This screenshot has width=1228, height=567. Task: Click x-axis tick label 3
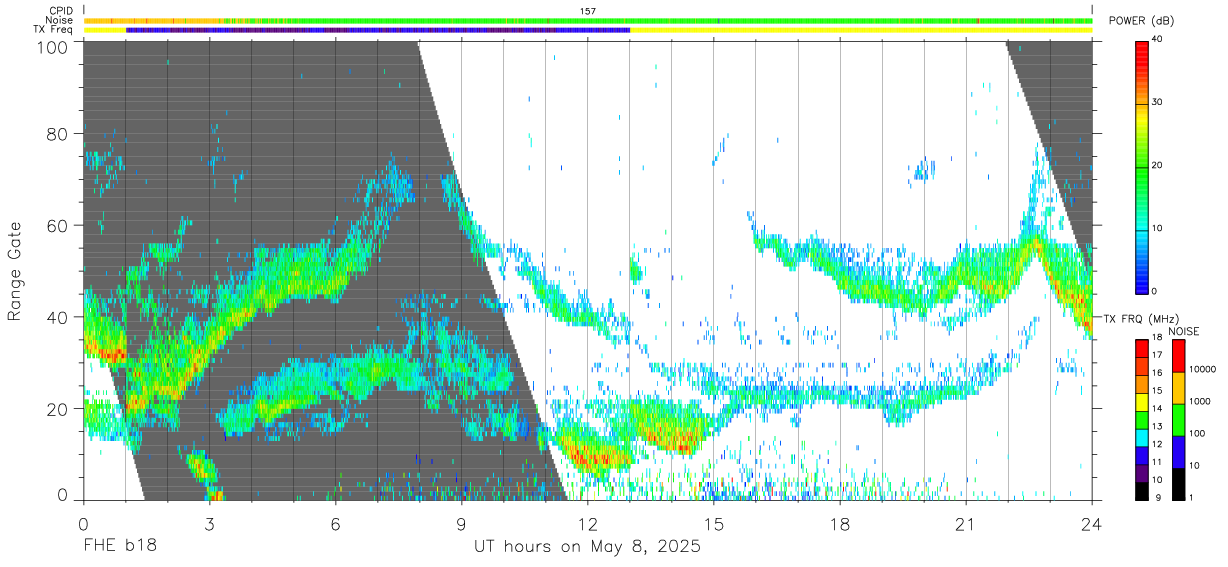209,522
